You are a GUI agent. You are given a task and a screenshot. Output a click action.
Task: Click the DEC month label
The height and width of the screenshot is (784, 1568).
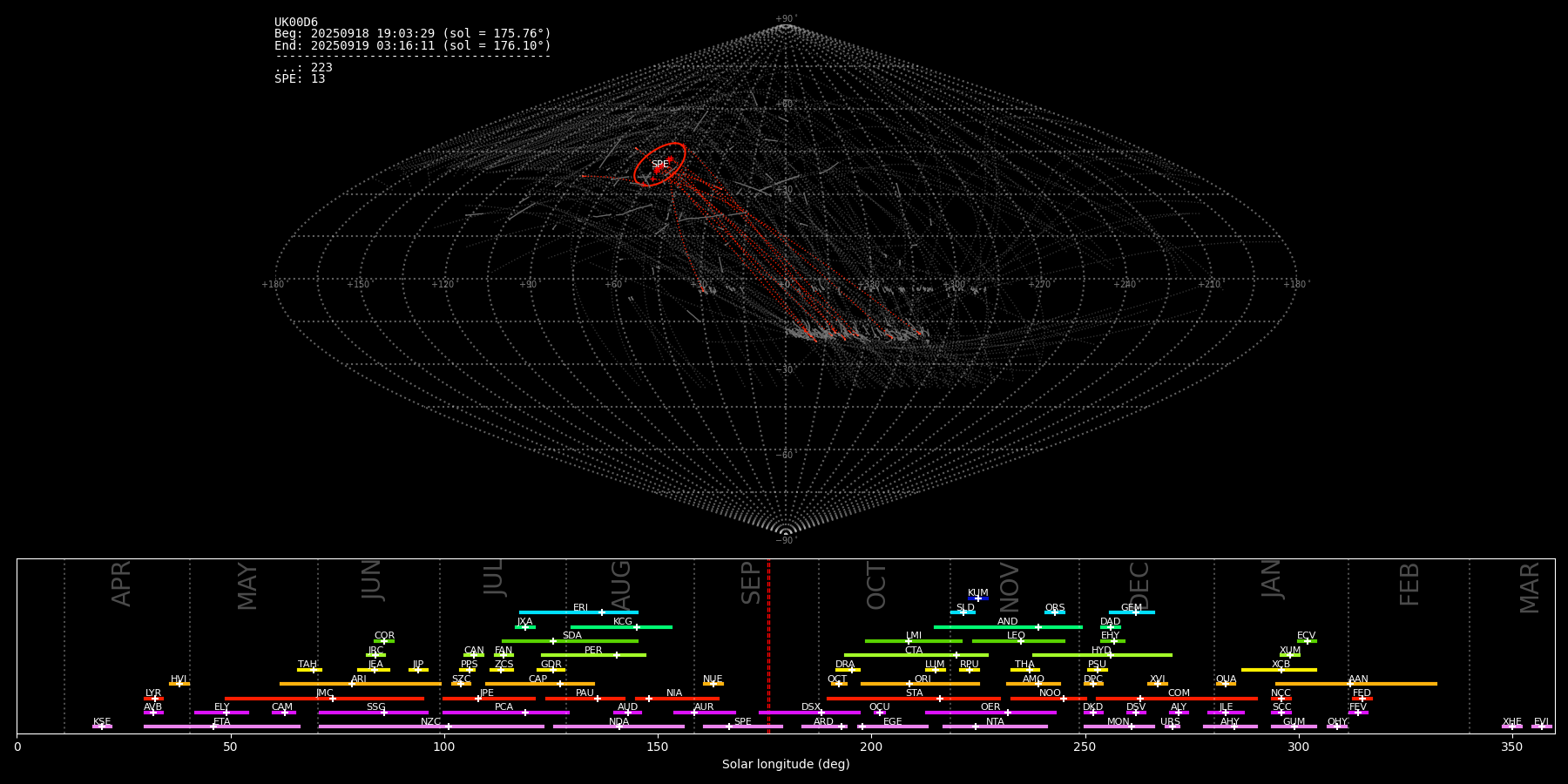(1139, 585)
